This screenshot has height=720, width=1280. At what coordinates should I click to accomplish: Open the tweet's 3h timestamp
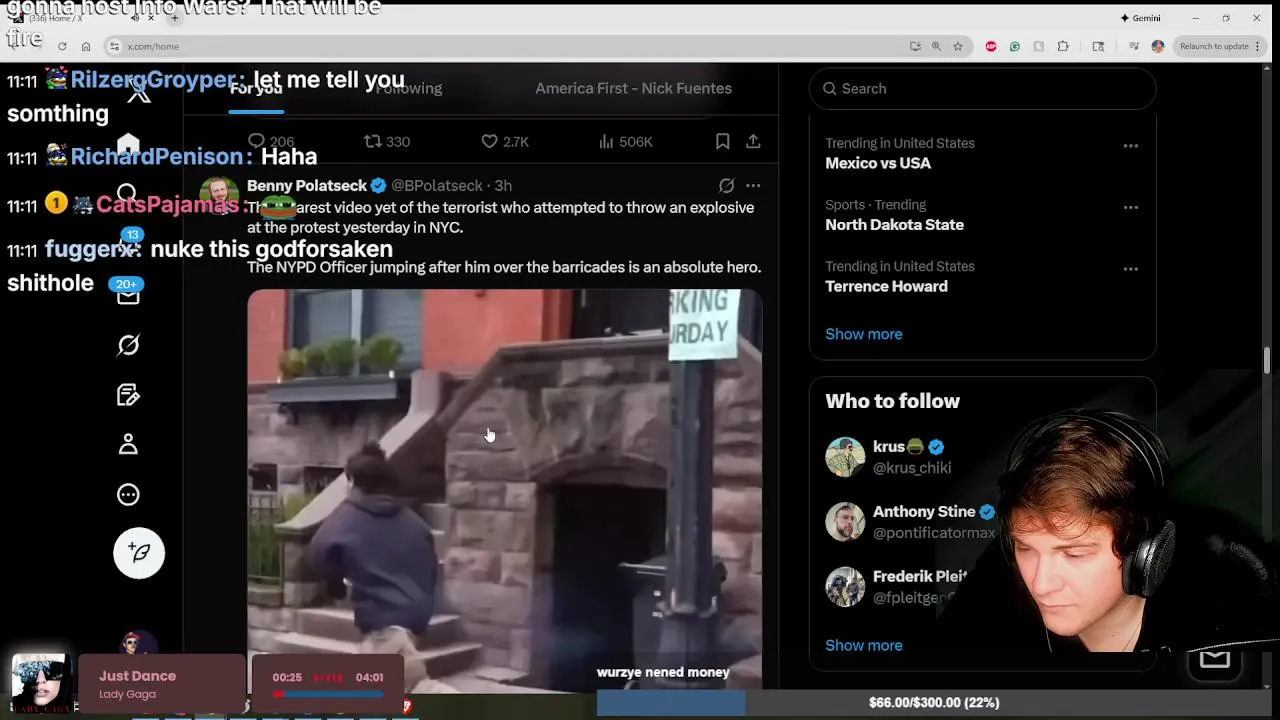click(503, 185)
